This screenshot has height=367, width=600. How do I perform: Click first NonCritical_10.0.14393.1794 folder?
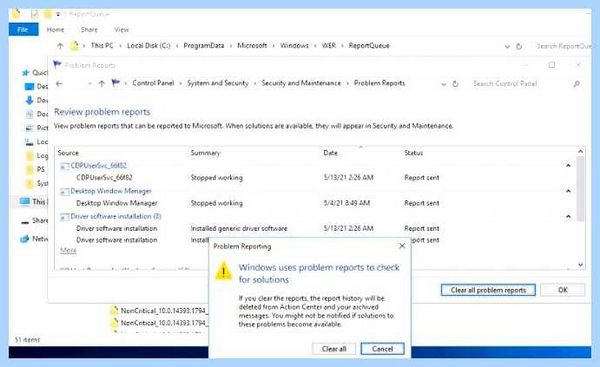tap(158, 310)
